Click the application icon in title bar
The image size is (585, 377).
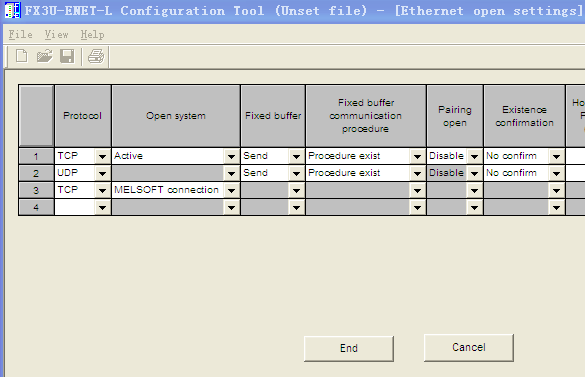coord(12,10)
